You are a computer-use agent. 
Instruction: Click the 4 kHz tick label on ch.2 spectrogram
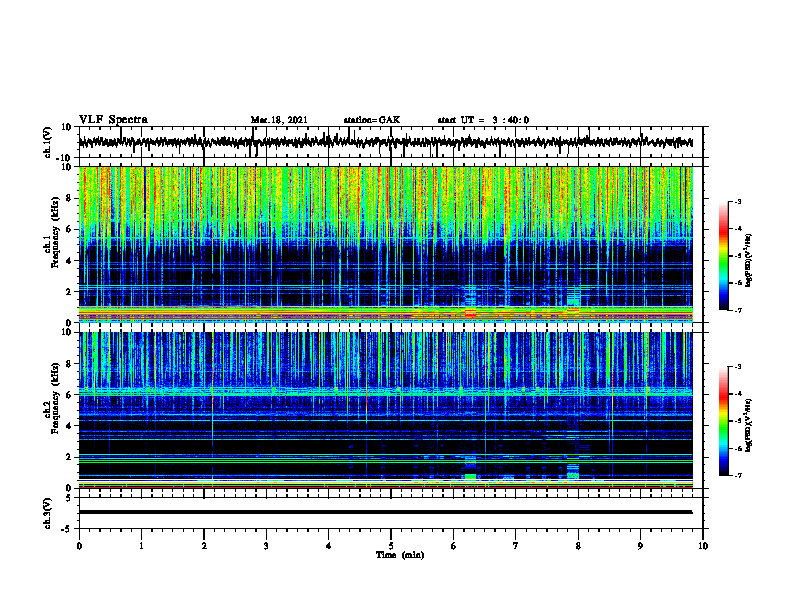pyautogui.click(x=69, y=426)
